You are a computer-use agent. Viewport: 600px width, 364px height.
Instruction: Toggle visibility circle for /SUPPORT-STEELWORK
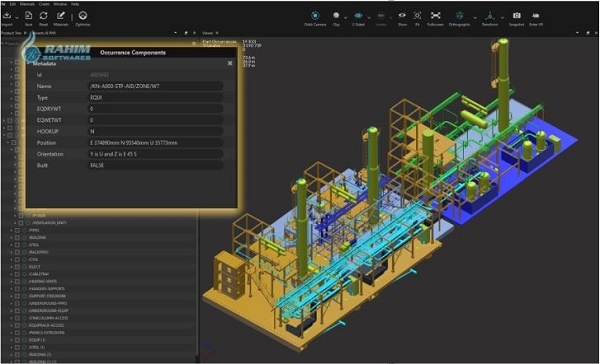tap(24, 296)
